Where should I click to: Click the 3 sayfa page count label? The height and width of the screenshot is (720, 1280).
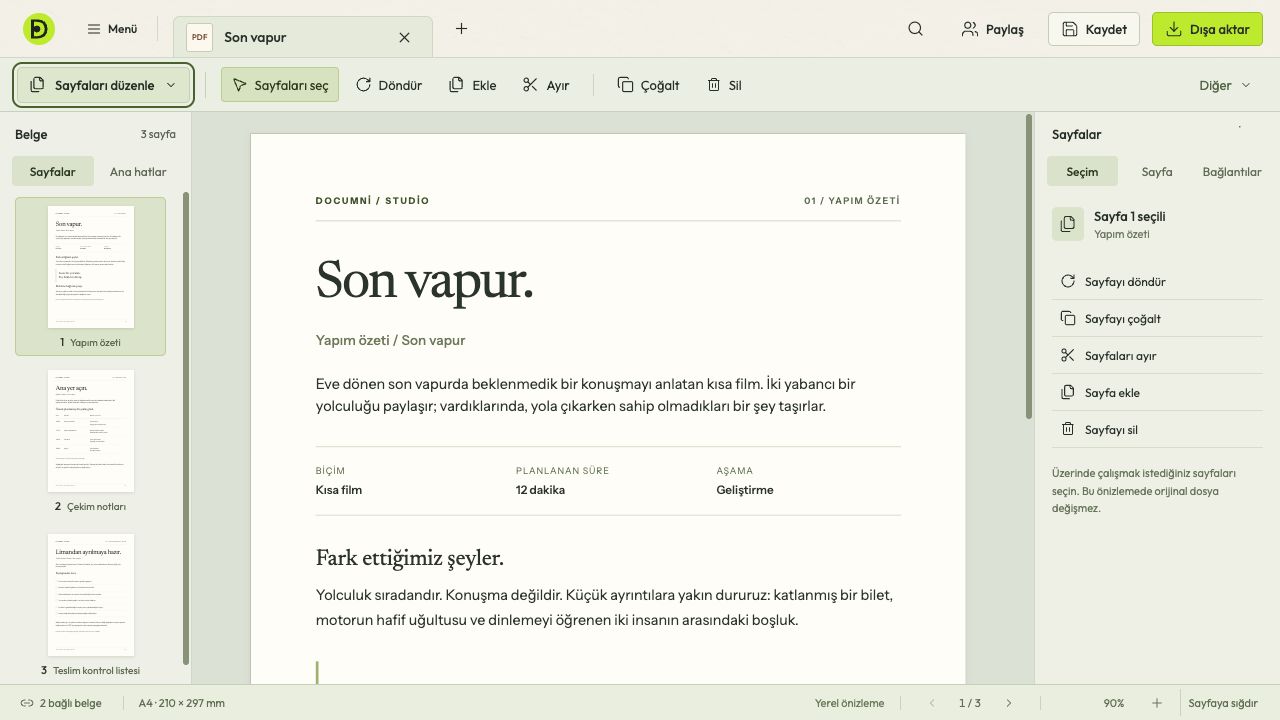click(x=158, y=134)
